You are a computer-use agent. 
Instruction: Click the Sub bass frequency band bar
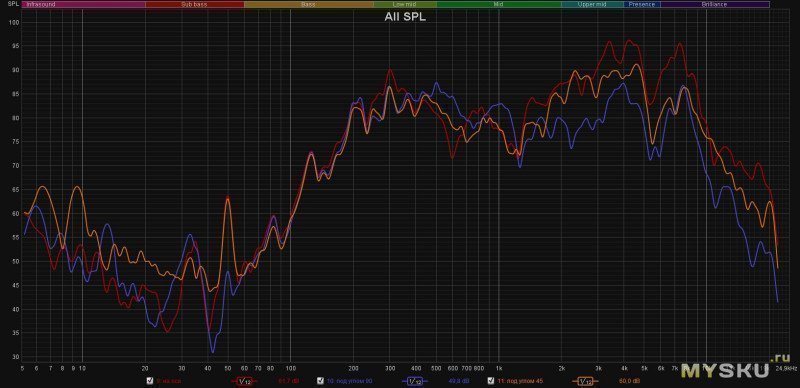pyautogui.click(x=195, y=4)
